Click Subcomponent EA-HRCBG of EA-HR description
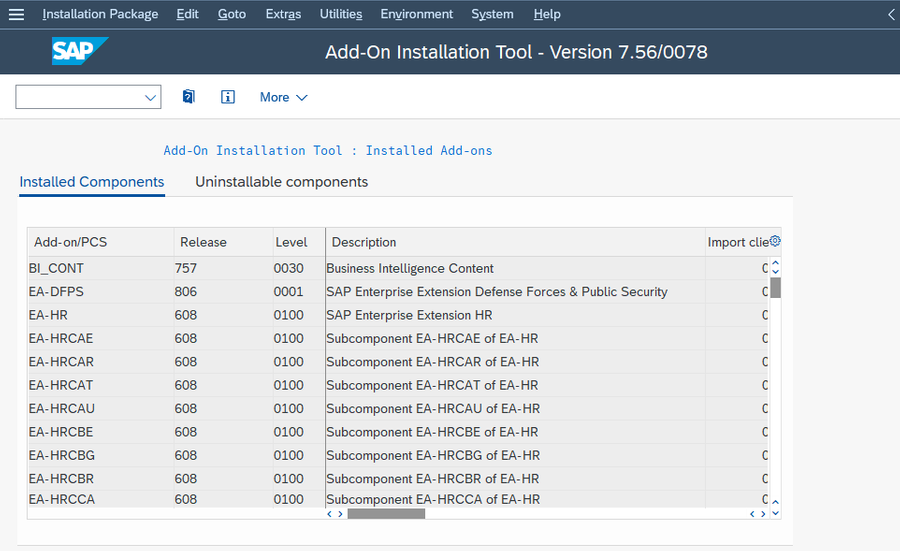This screenshot has width=900, height=551. pyautogui.click(x=433, y=455)
